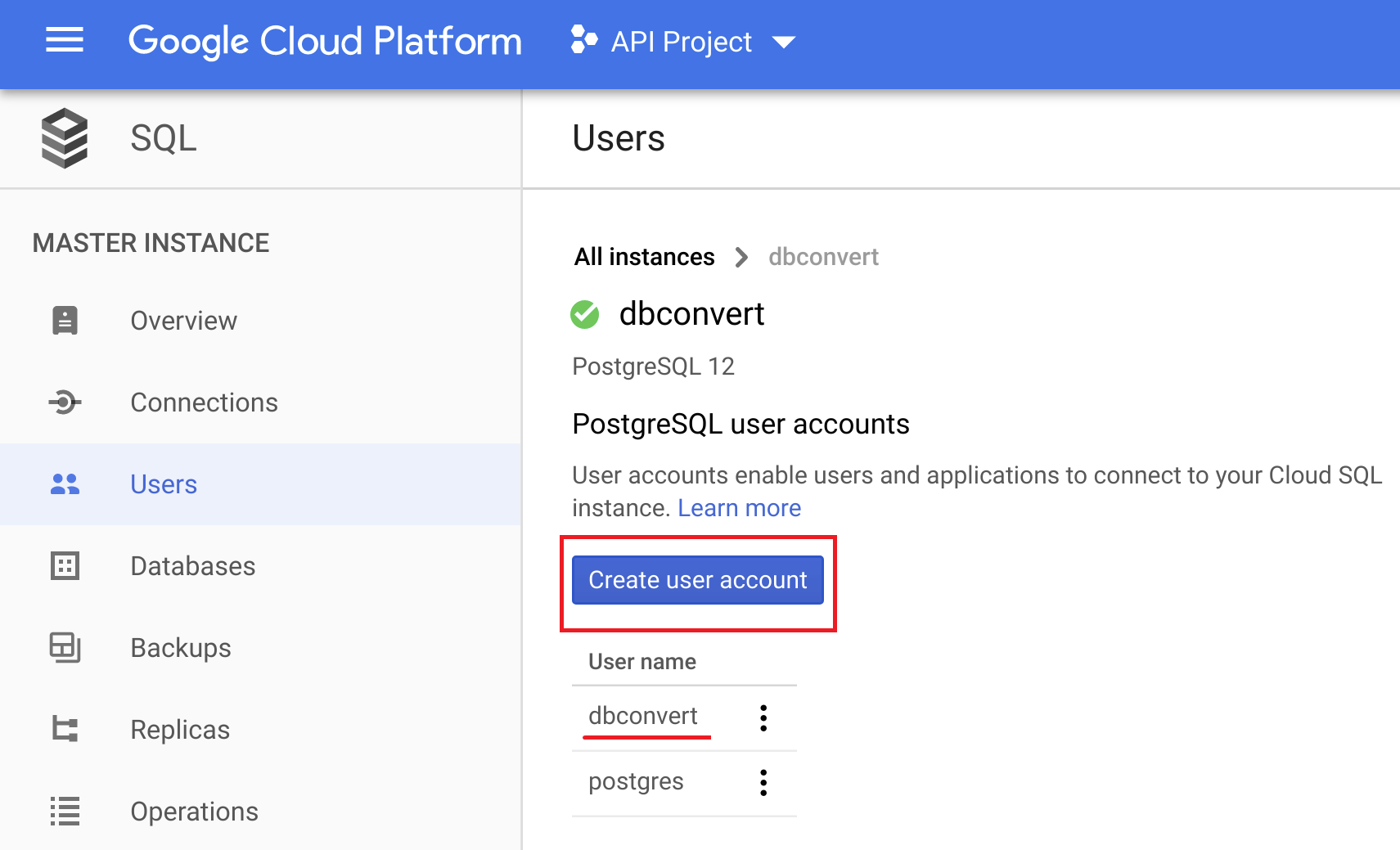Image resolution: width=1400 pixels, height=850 pixels.
Task: Click the Backups sidebar icon
Action: (65, 647)
